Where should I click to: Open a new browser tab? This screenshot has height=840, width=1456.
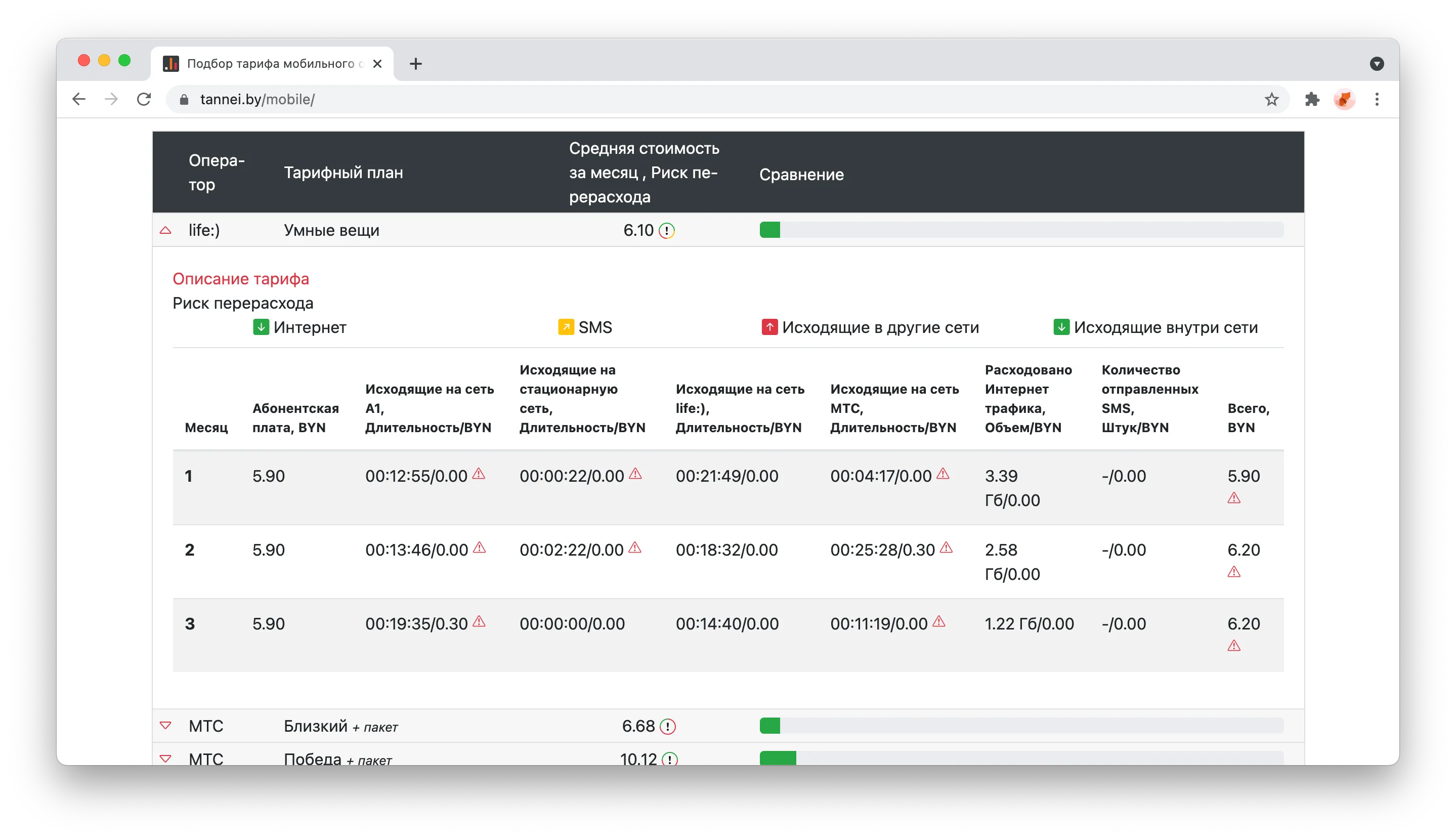click(415, 63)
